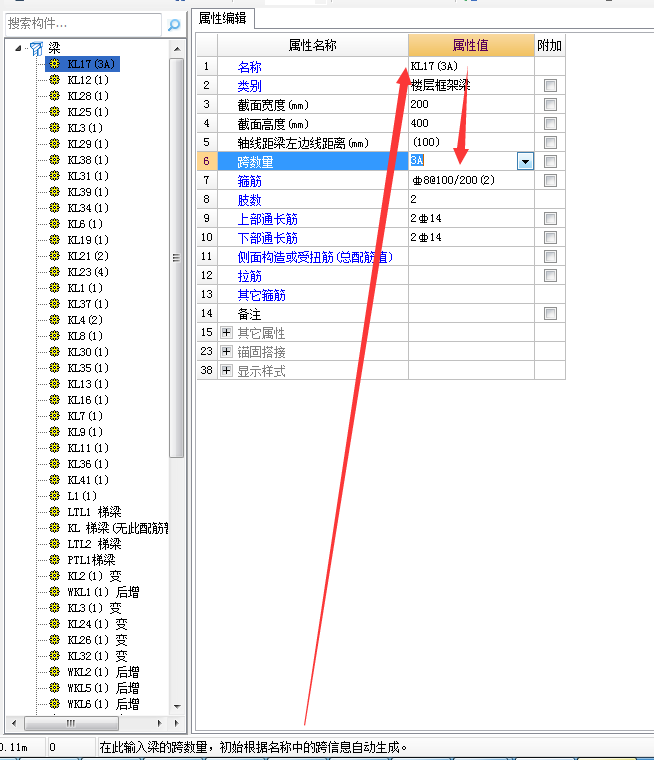Expand the 锚固搭接 group
The height and width of the screenshot is (760, 654).
(226, 351)
